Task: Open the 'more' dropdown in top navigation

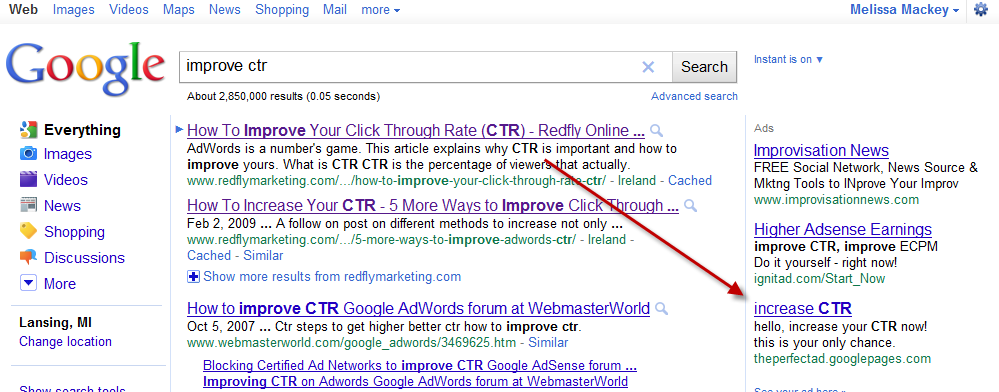Action: (x=380, y=10)
